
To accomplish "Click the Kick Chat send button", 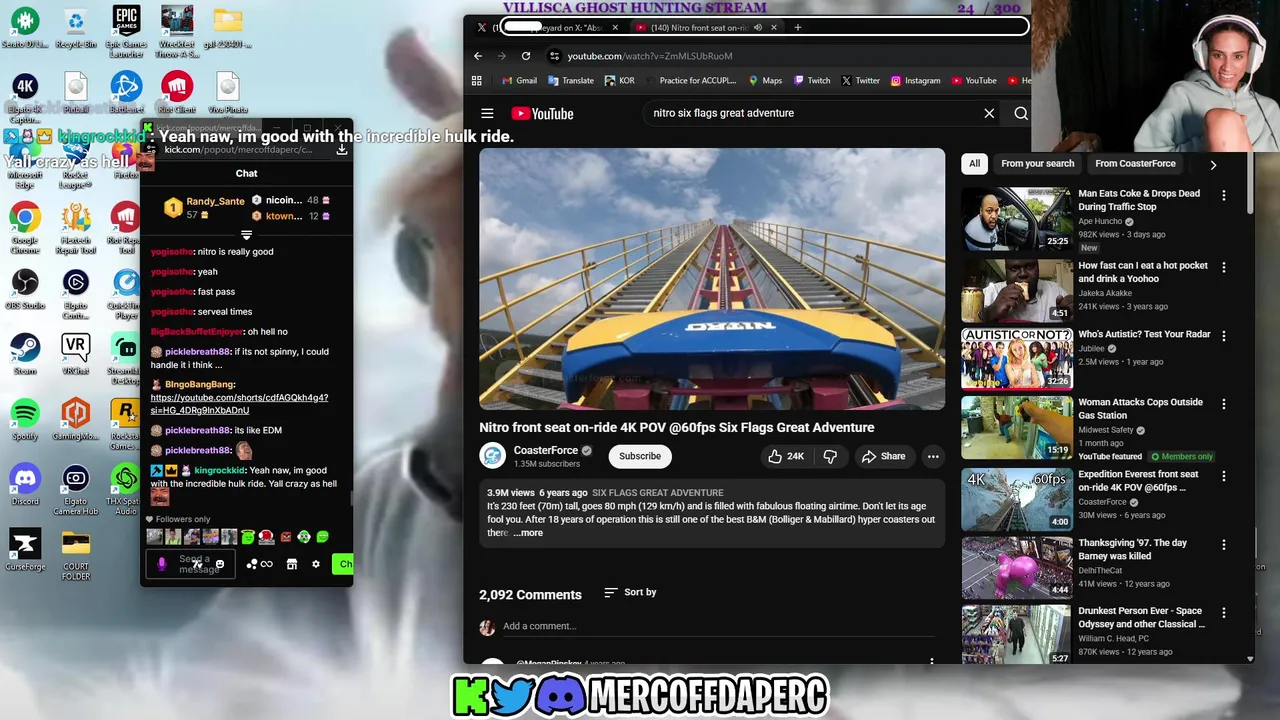I will point(343,564).
